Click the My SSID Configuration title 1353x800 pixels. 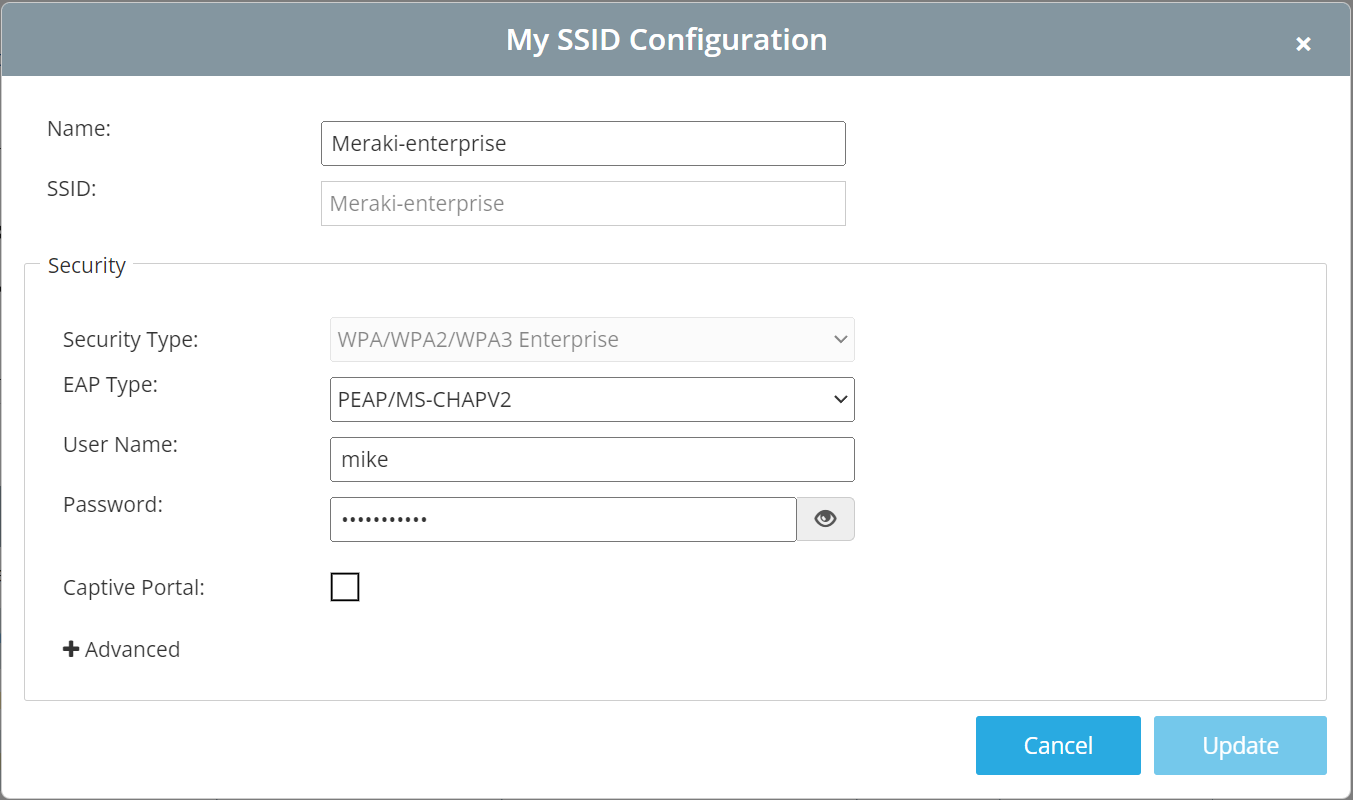[667, 39]
